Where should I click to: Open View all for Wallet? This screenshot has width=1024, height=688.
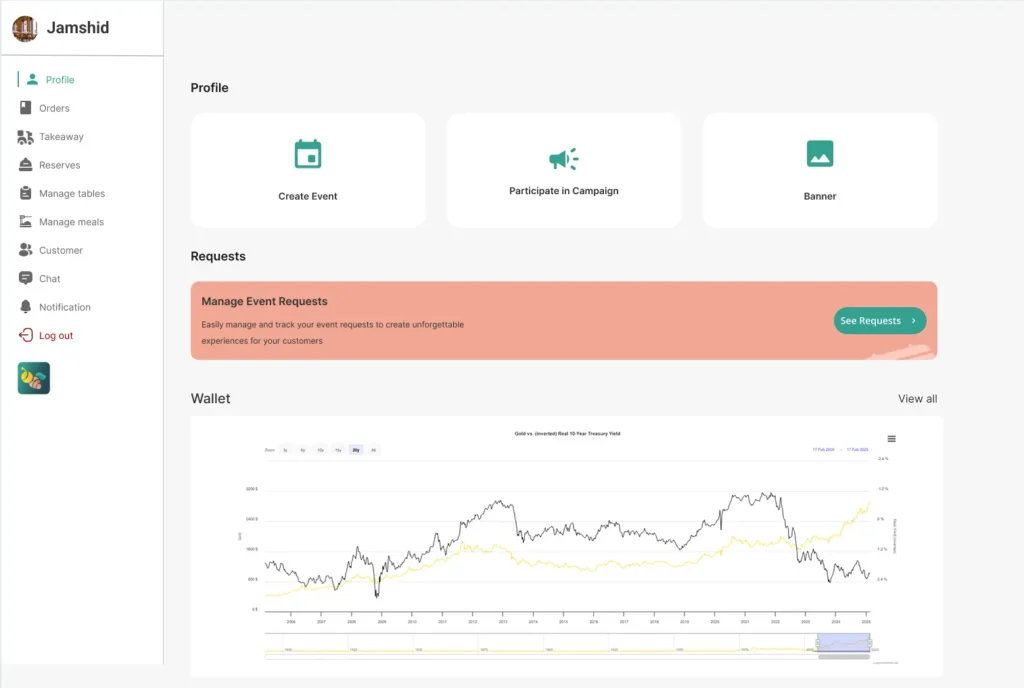pyautogui.click(x=917, y=399)
